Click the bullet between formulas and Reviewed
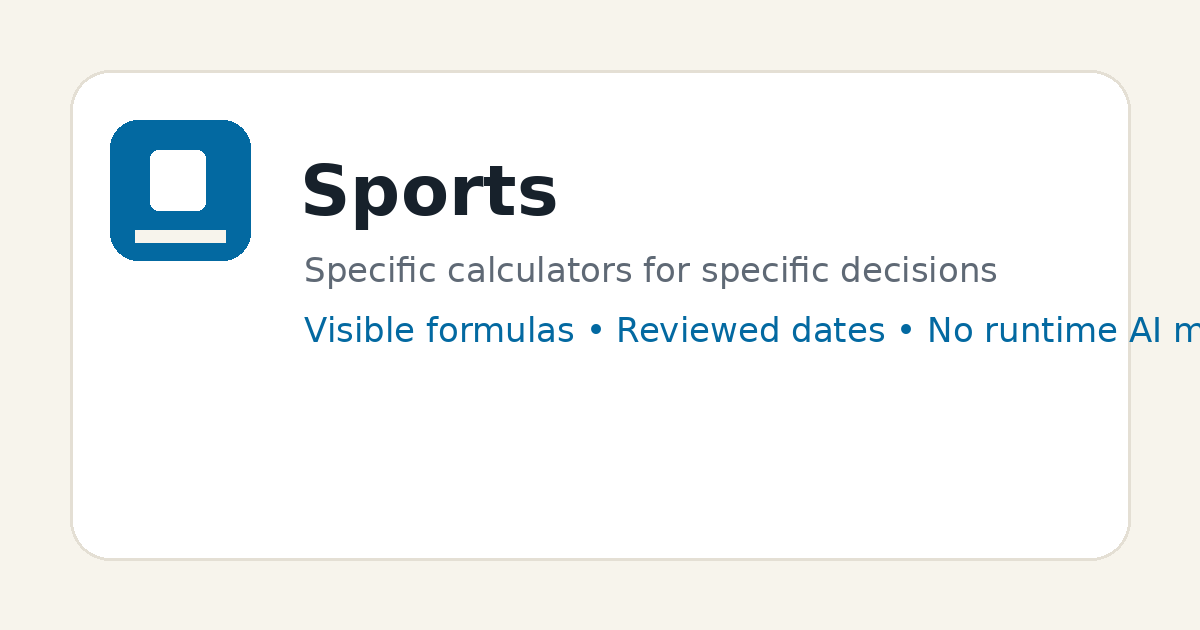1200x630 pixels. 596,331
